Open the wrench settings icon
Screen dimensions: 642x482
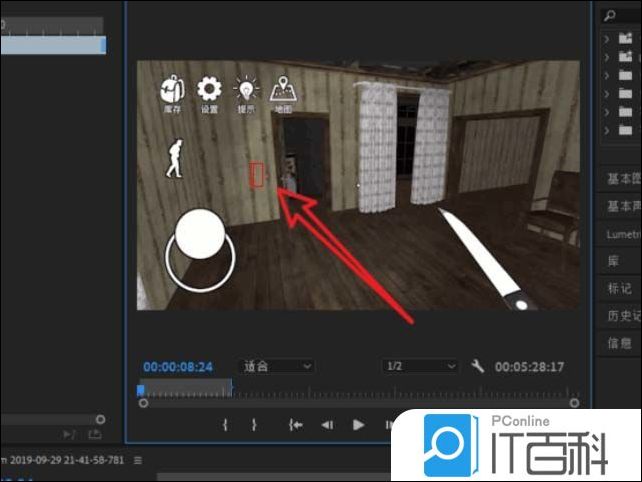point(477,367)
